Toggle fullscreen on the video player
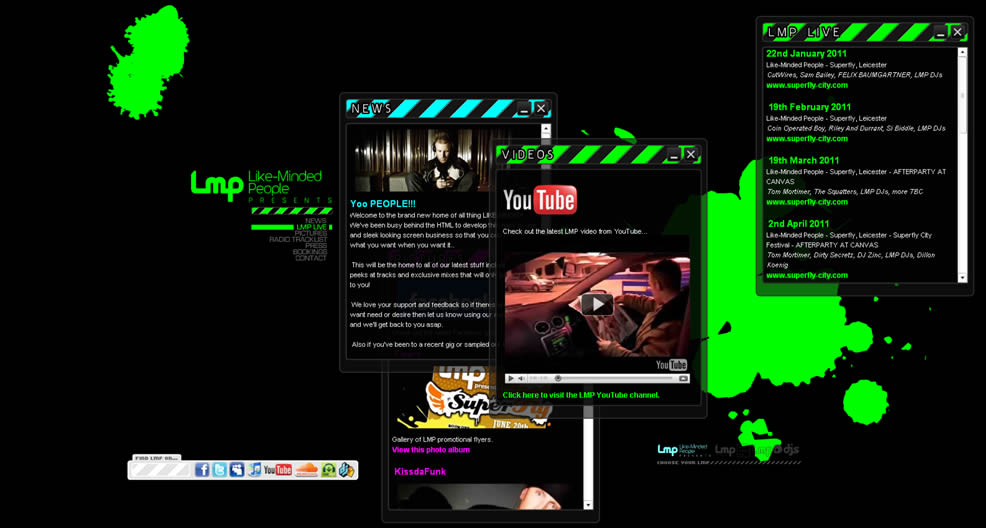Viewport: 986px width, 528px height. coord(683,378)
